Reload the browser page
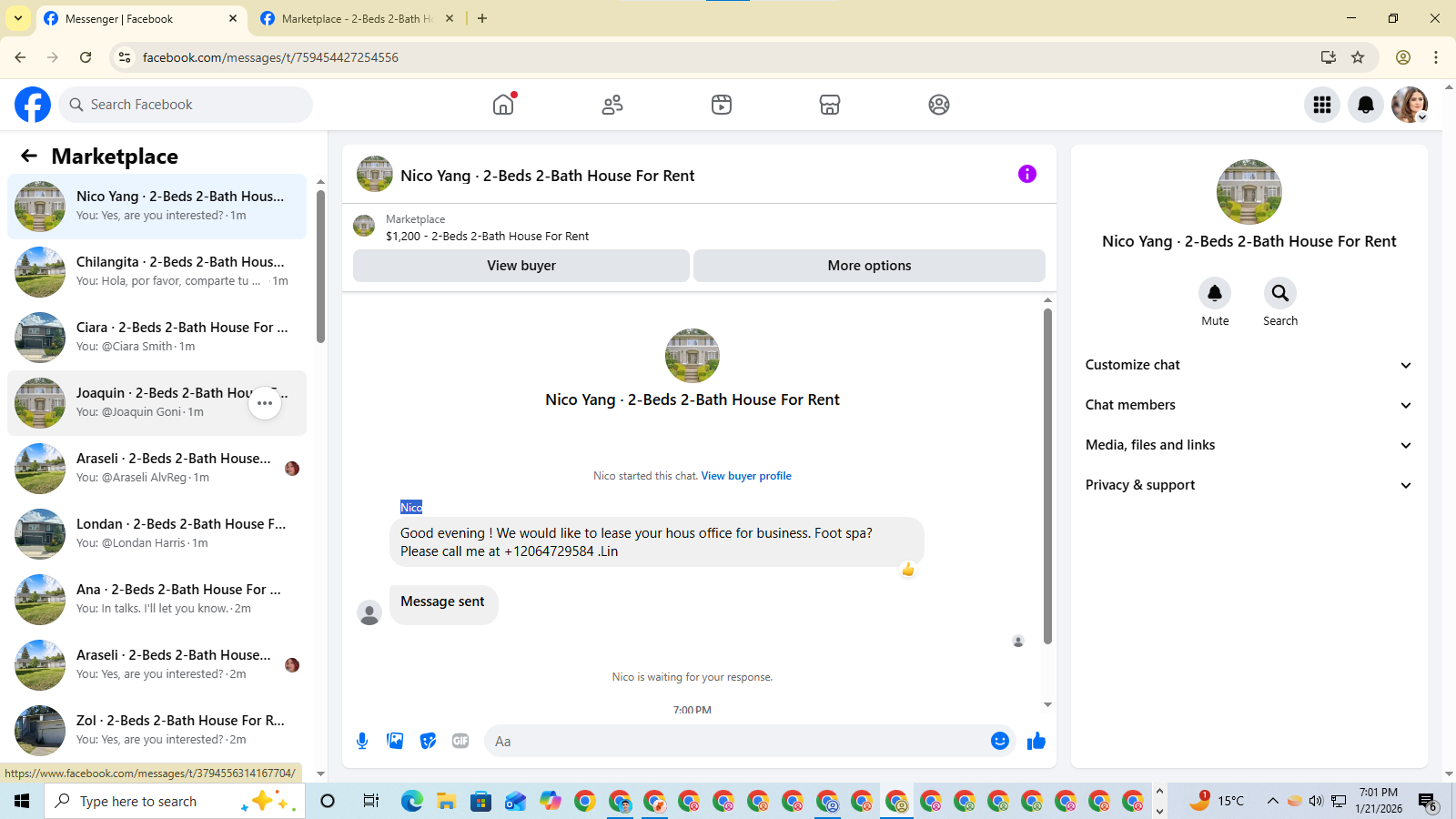Viewport: 1456px width, 819px height. click(x=86, y=57)
